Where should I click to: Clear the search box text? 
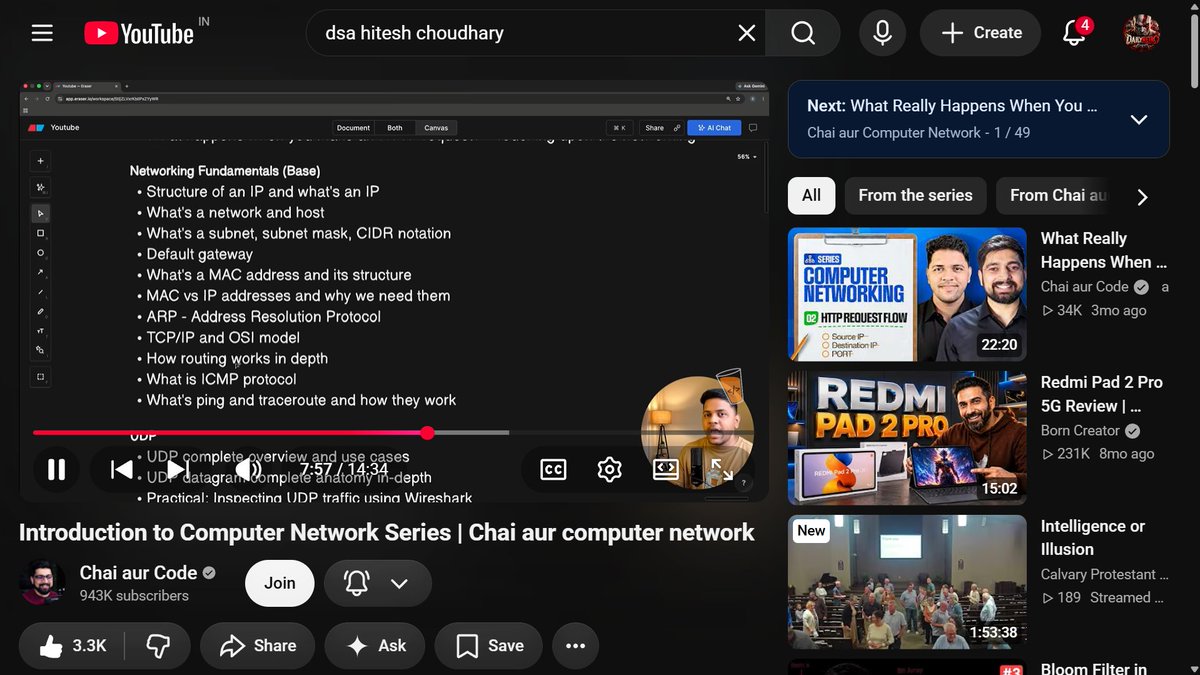747,33
